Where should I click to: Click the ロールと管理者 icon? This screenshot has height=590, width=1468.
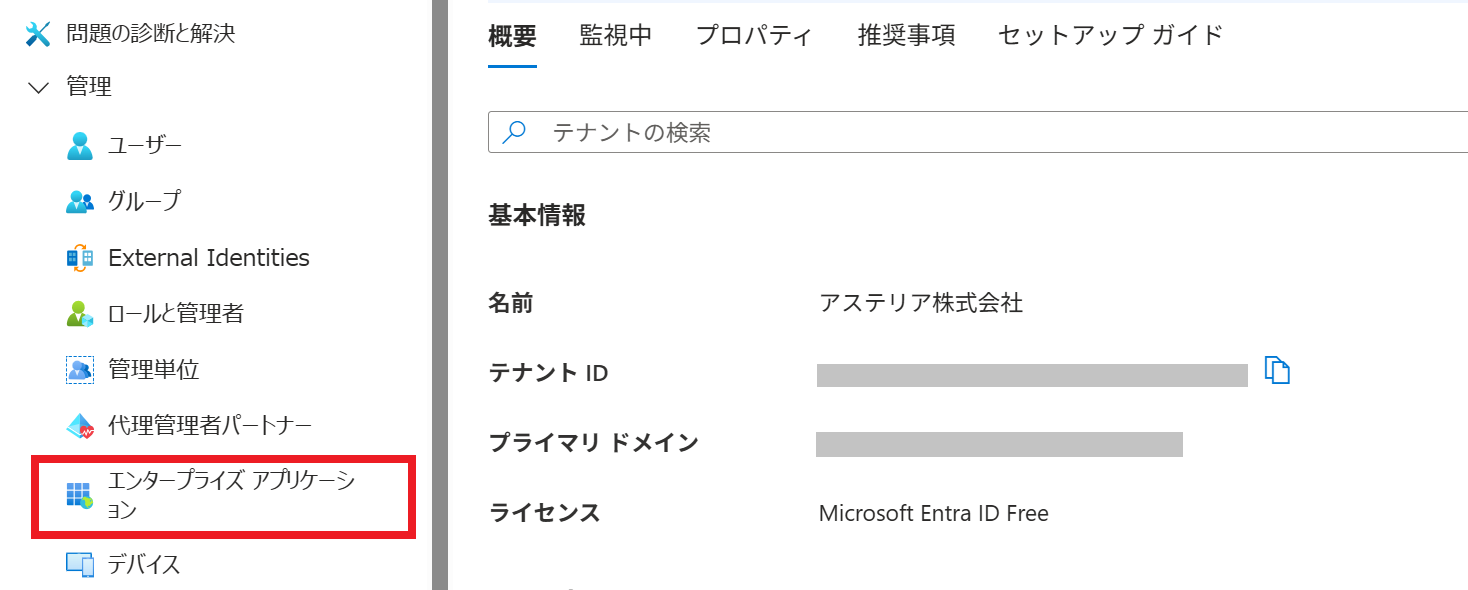79,314
